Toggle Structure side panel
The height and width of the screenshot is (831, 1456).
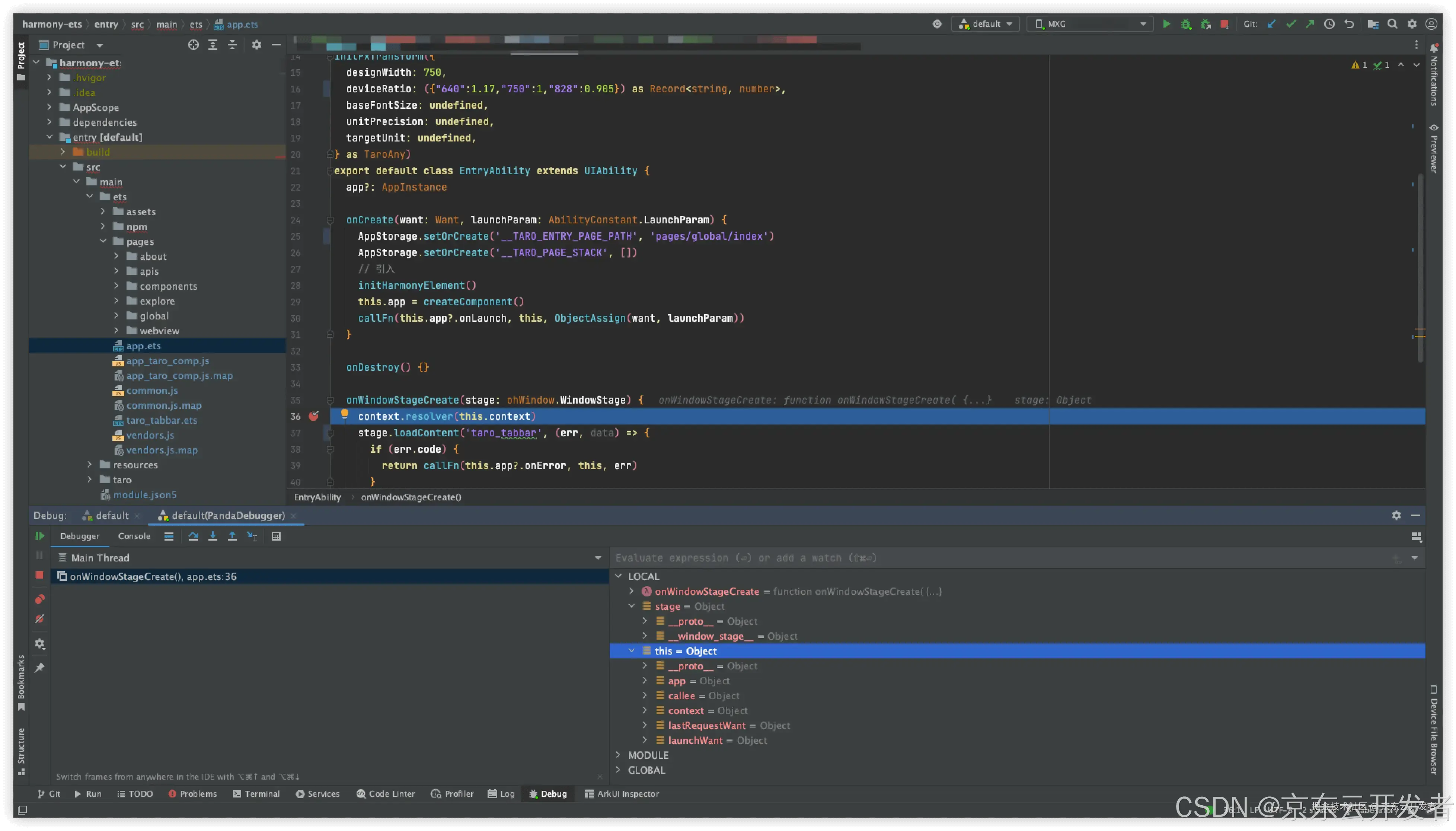click(x=21, y=751)
